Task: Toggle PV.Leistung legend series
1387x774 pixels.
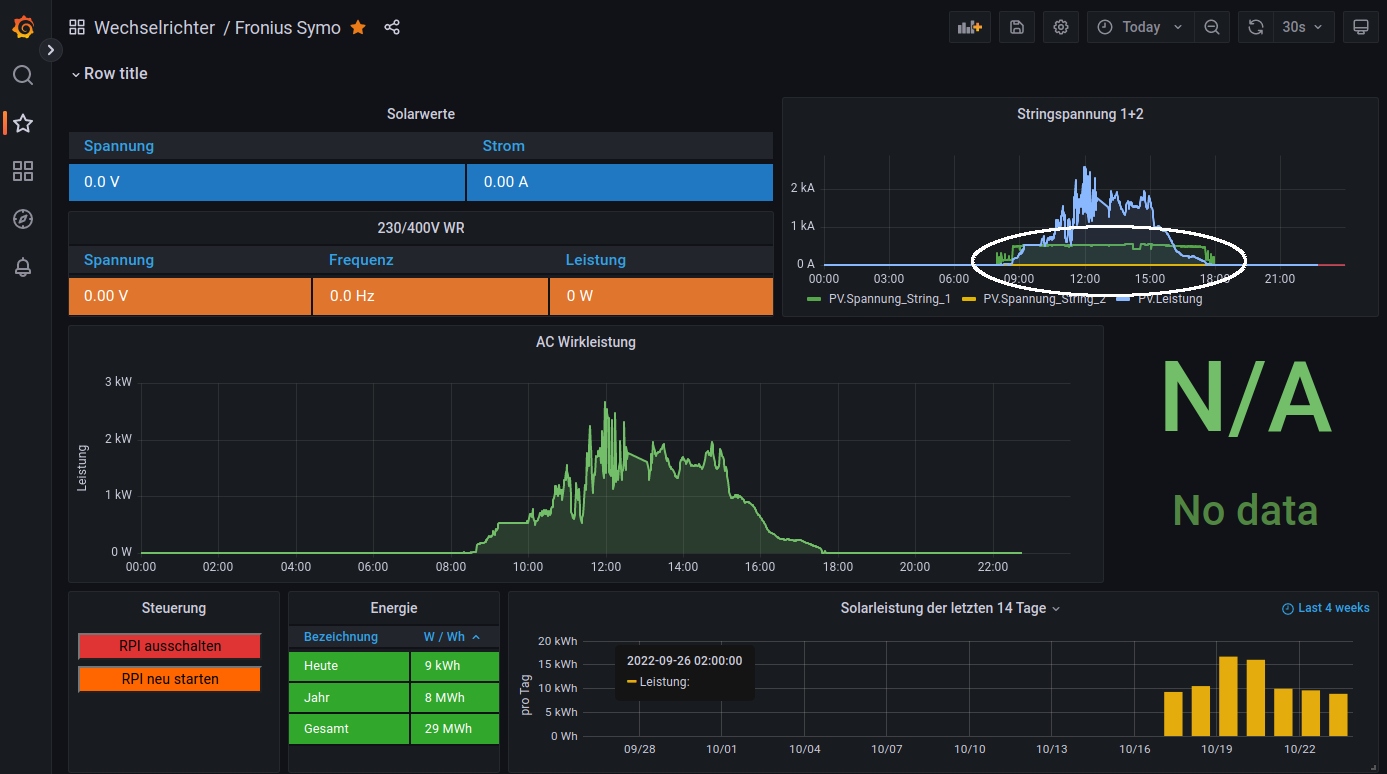Action: point(1168,299)
